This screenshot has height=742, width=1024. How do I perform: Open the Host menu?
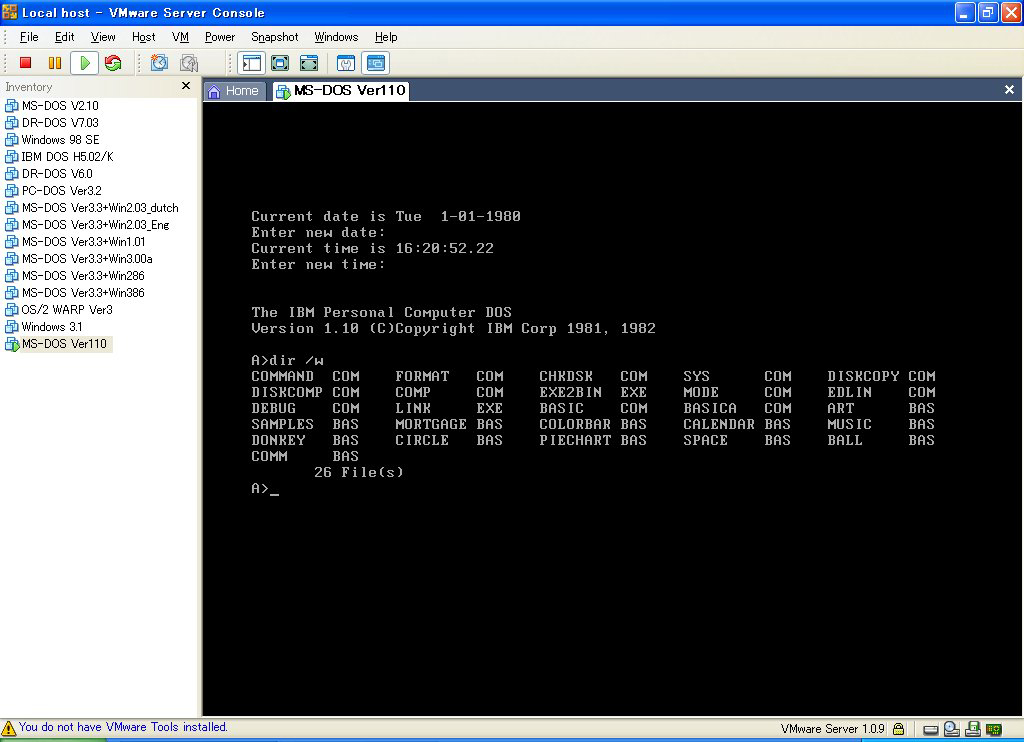[x=143, y=37]
